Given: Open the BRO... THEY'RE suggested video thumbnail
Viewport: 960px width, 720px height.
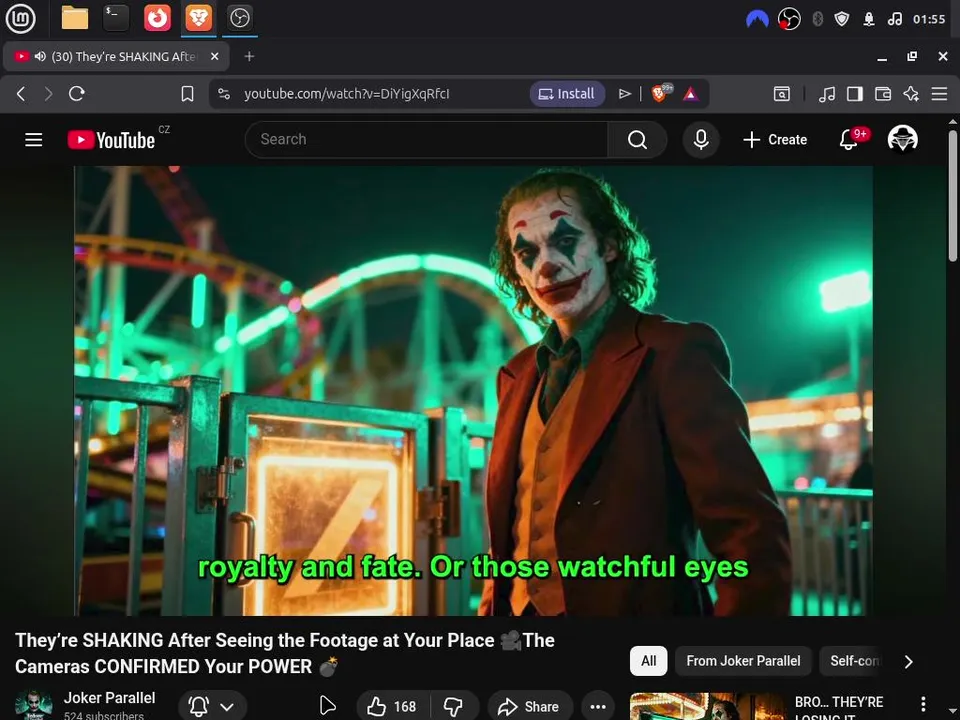Looking at the screenshot, I should point(708,707).
